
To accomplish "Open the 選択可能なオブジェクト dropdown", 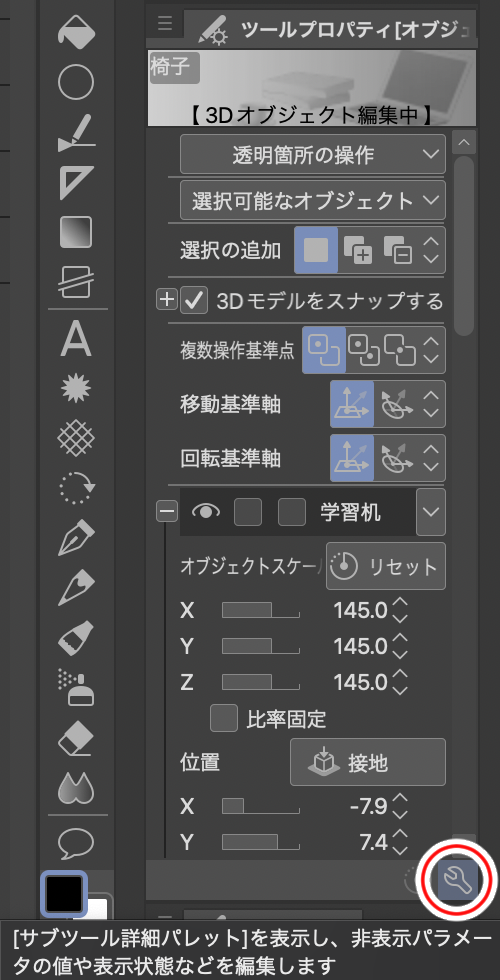I will (312, 201).
